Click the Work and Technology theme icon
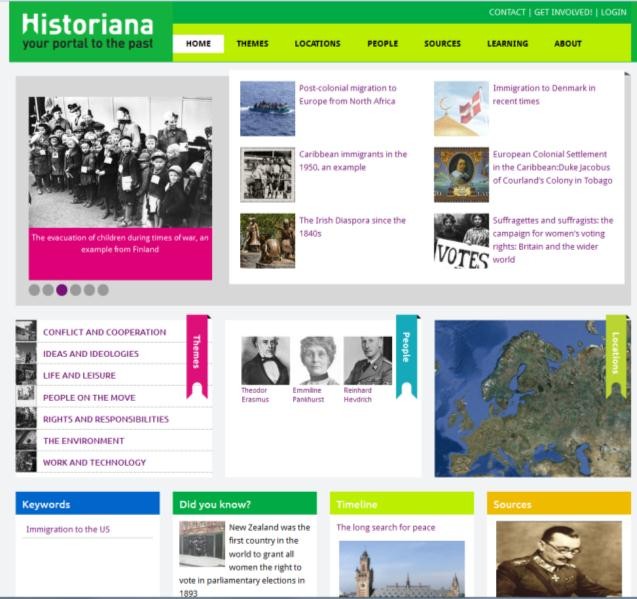 pyautogui.click(x=26, y=462)
